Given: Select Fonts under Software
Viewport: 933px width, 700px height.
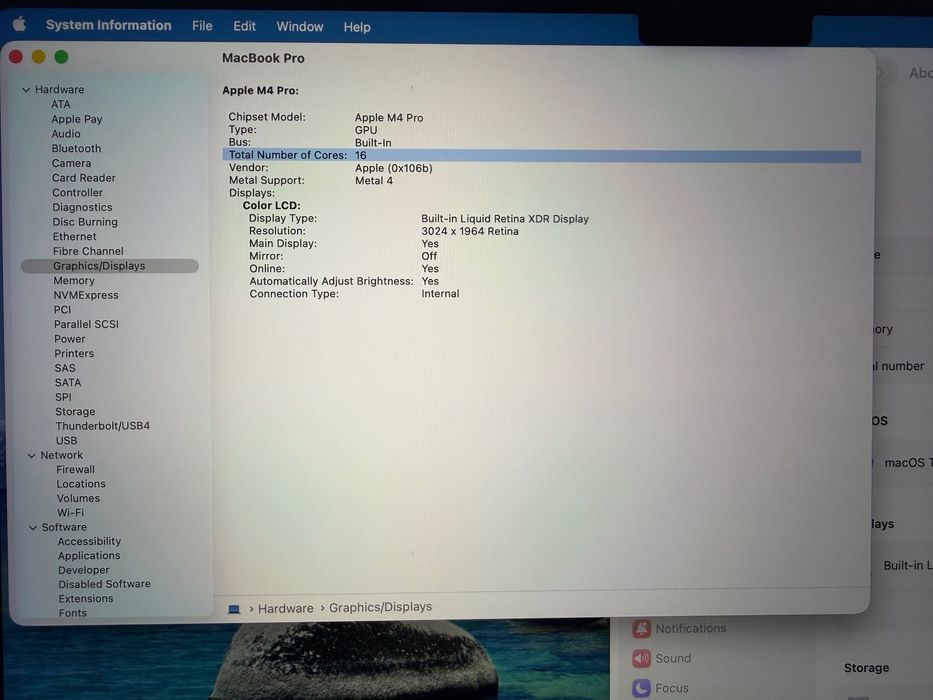Looking at the screenshot, I should 73,612.
